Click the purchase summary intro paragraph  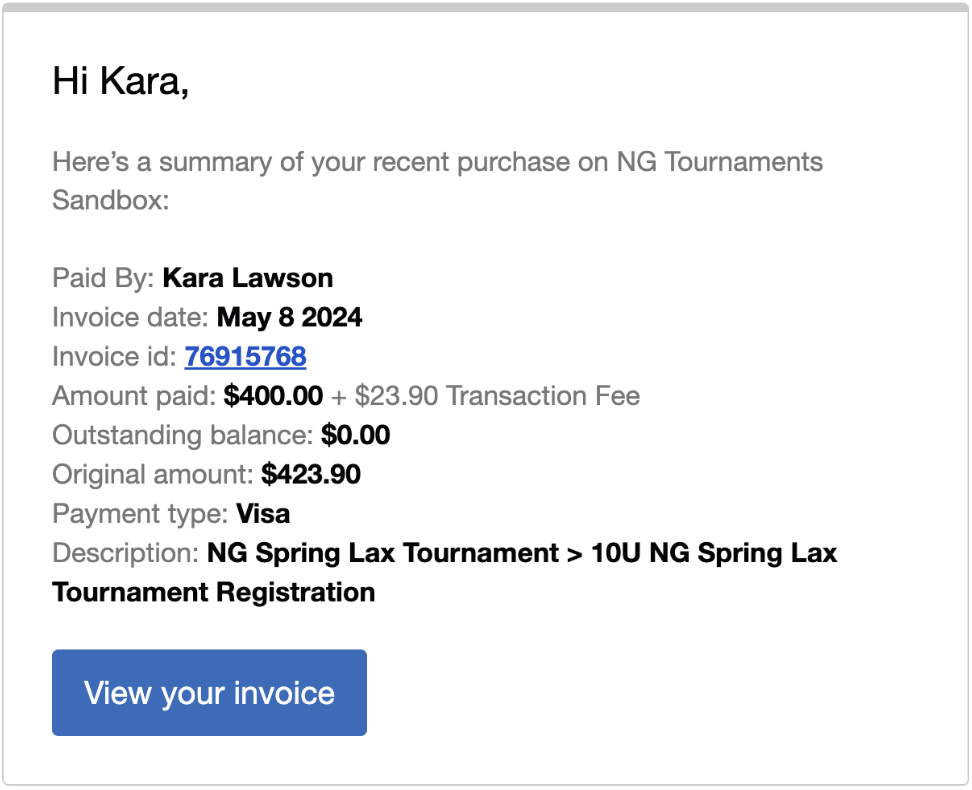(438, 181)
